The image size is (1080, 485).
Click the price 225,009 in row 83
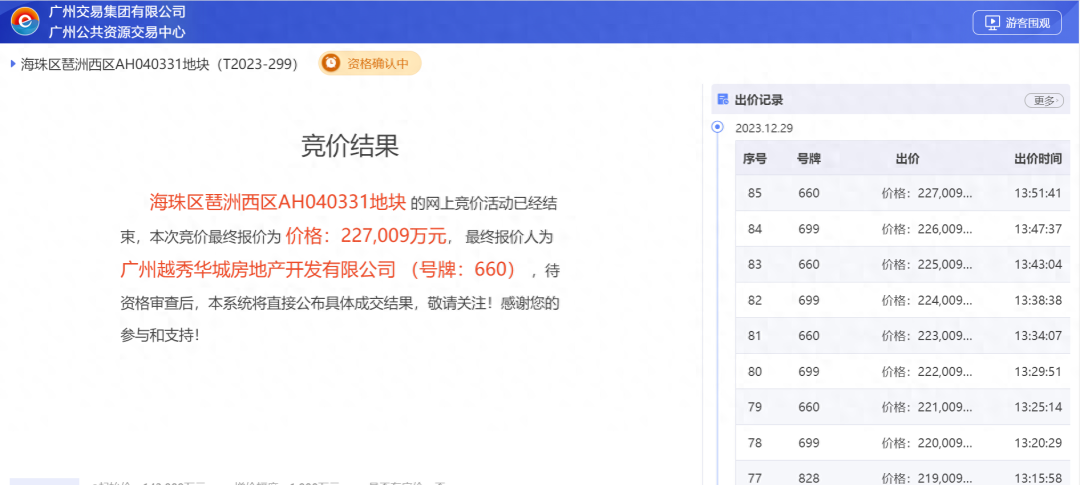pyautogui.click(x=927, y=265)
